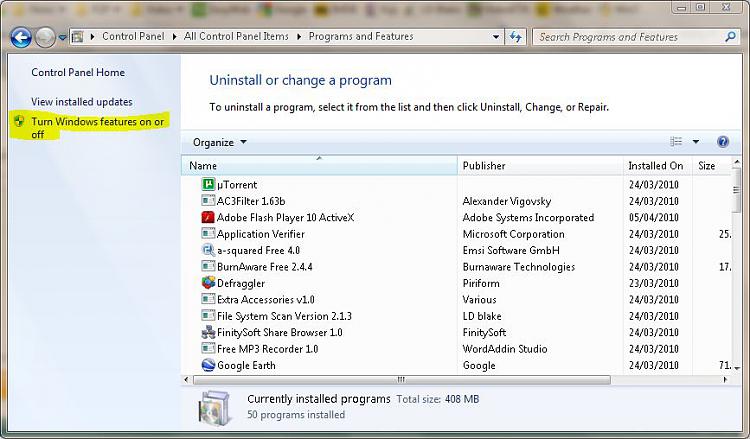Viewport: 750px width, 439px height.
Task: Click horizontal scrollbar left arrow
Action: coord(187,380)
